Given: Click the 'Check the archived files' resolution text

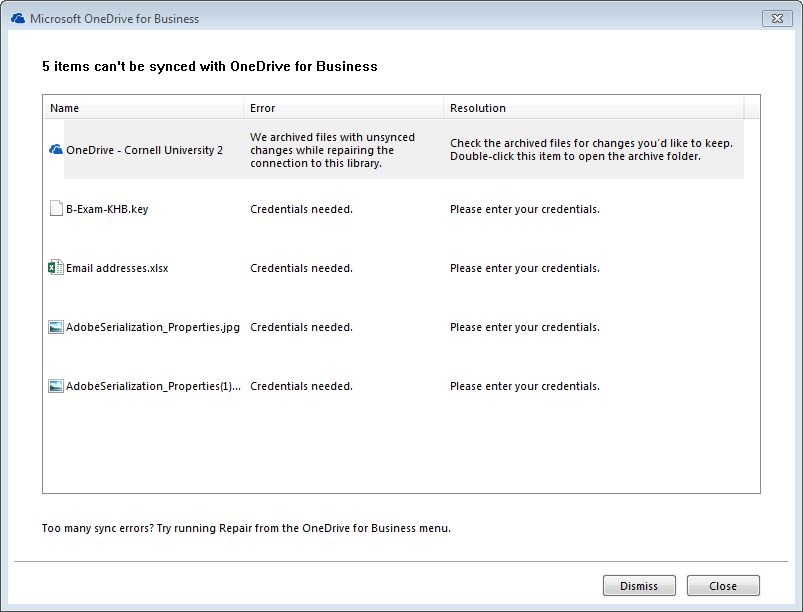Looking at the screenshot, I should coord(591,150).
